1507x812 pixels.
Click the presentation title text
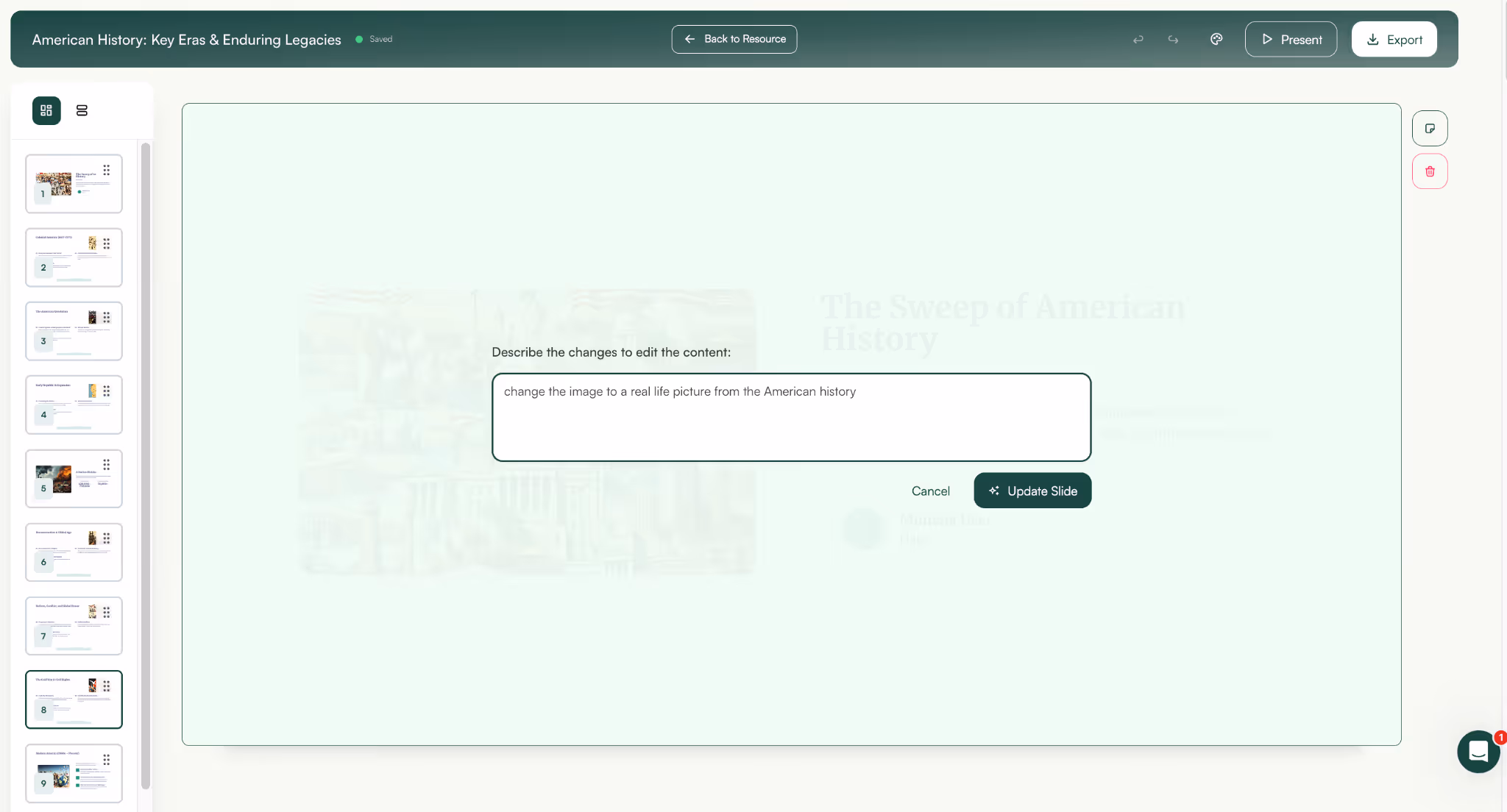tap(186, 40)
